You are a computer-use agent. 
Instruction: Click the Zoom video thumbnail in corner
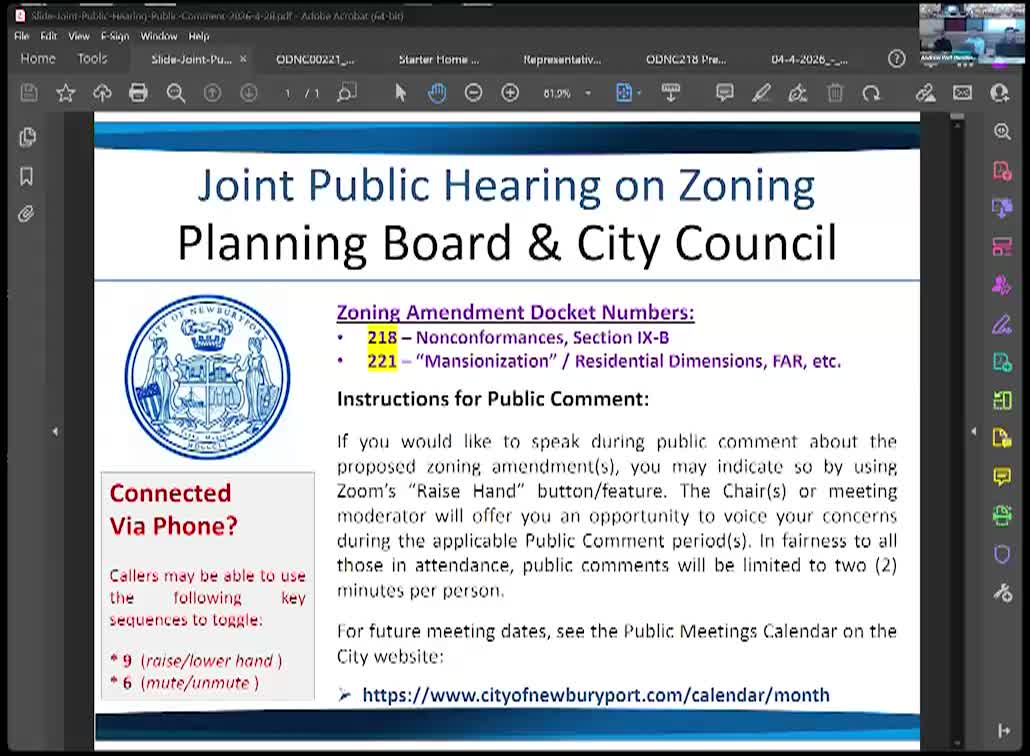tap(972, 35)
